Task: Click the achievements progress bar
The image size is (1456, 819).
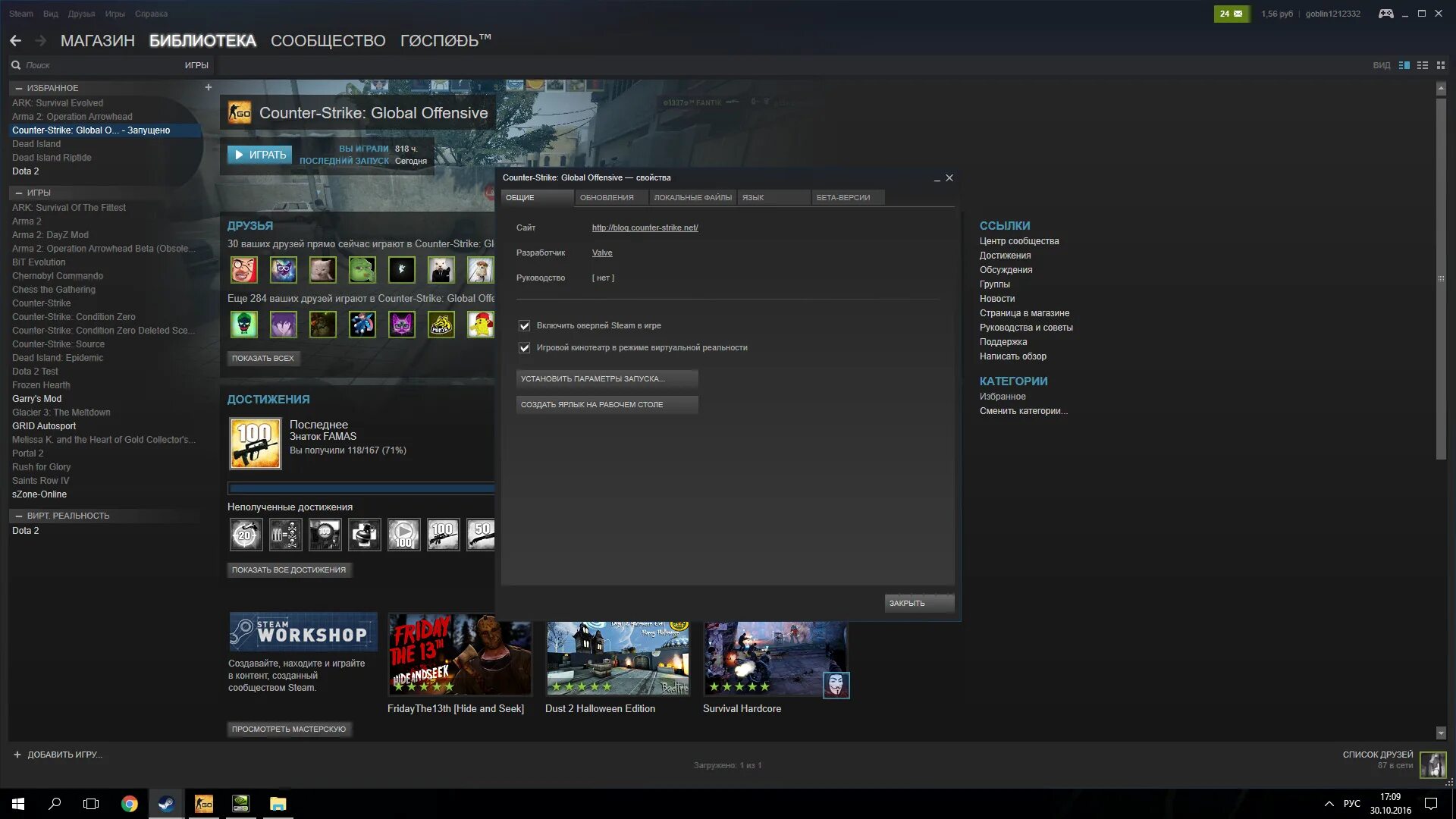Action: point(361,488)
